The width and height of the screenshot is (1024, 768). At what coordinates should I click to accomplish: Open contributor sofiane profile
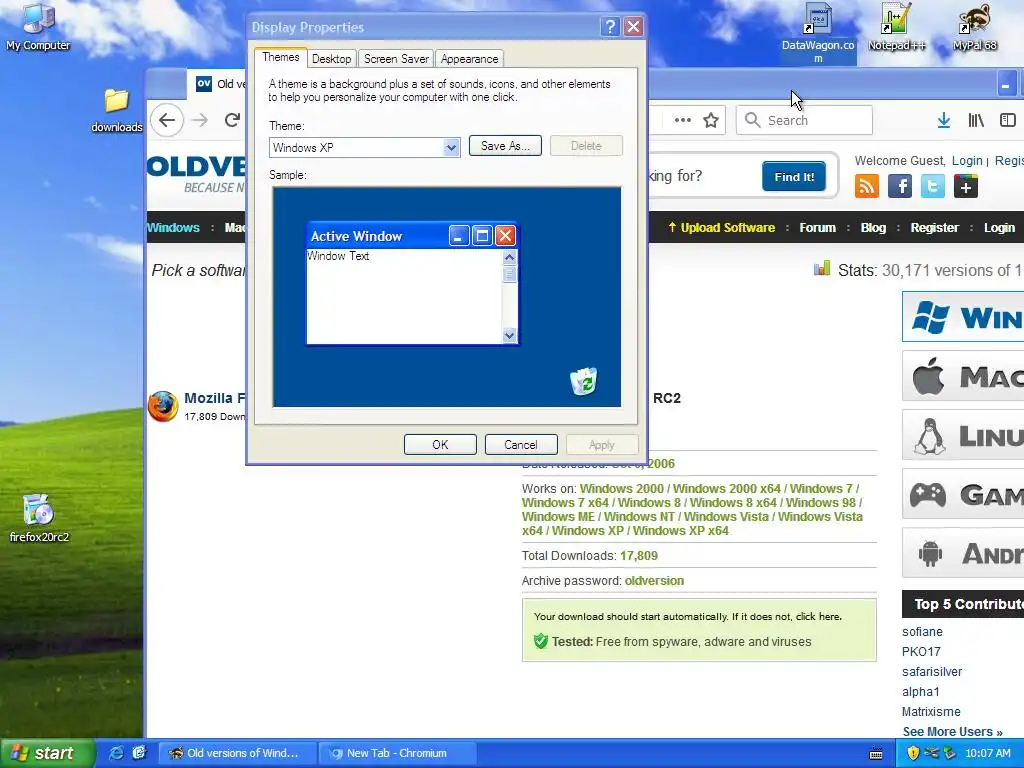pos(922,632)
